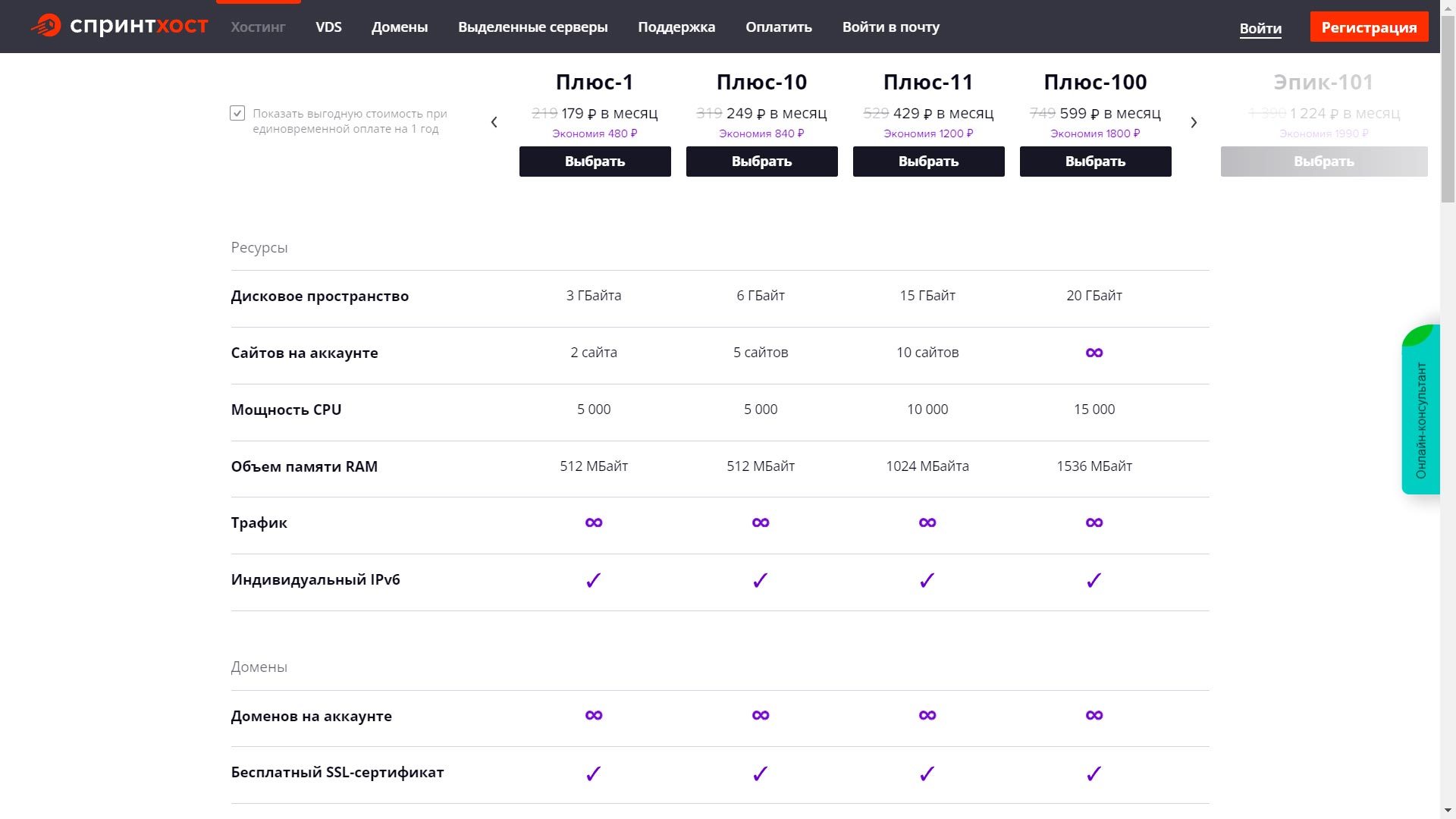Click Трафик infinity icon for Плюс-11

coord(927,522)
